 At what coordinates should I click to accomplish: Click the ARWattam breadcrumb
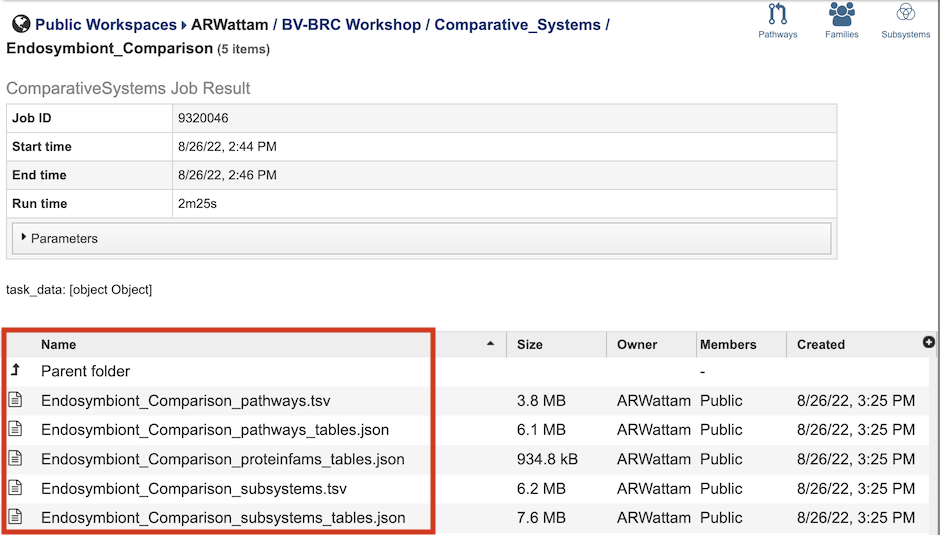click(230, 25)
